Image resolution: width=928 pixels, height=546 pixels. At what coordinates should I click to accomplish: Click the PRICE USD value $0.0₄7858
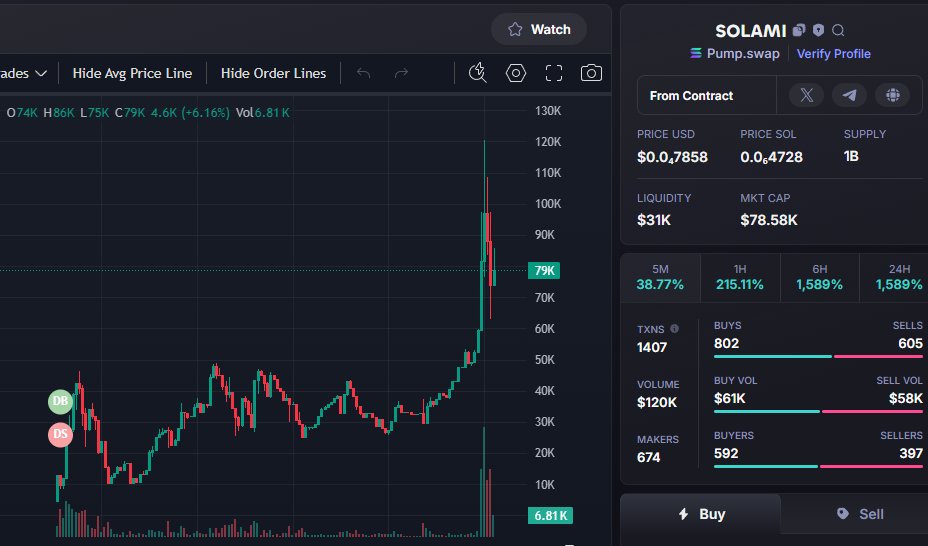672,157
